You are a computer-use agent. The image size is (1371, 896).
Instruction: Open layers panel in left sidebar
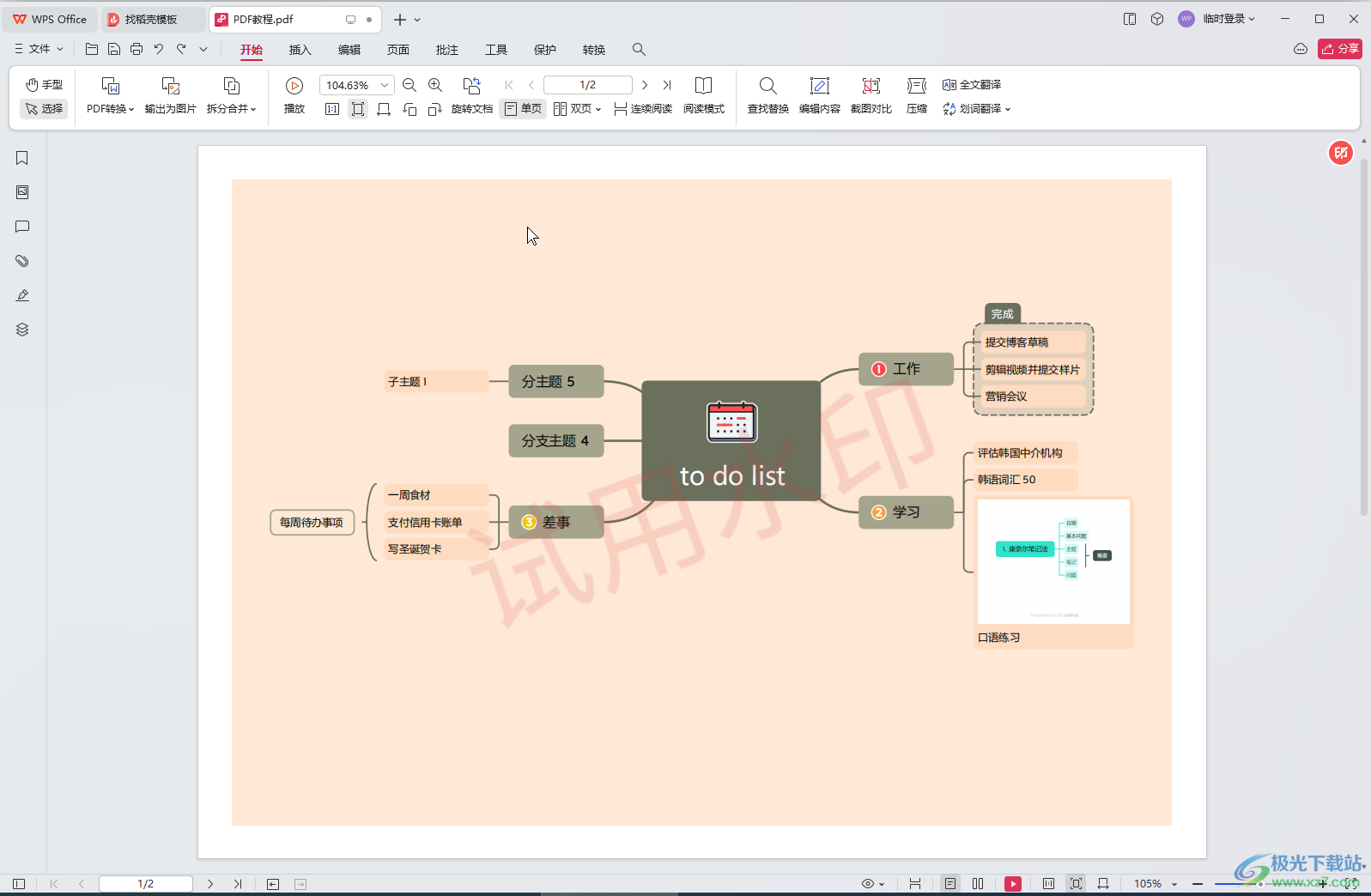[x=22, y=330]
